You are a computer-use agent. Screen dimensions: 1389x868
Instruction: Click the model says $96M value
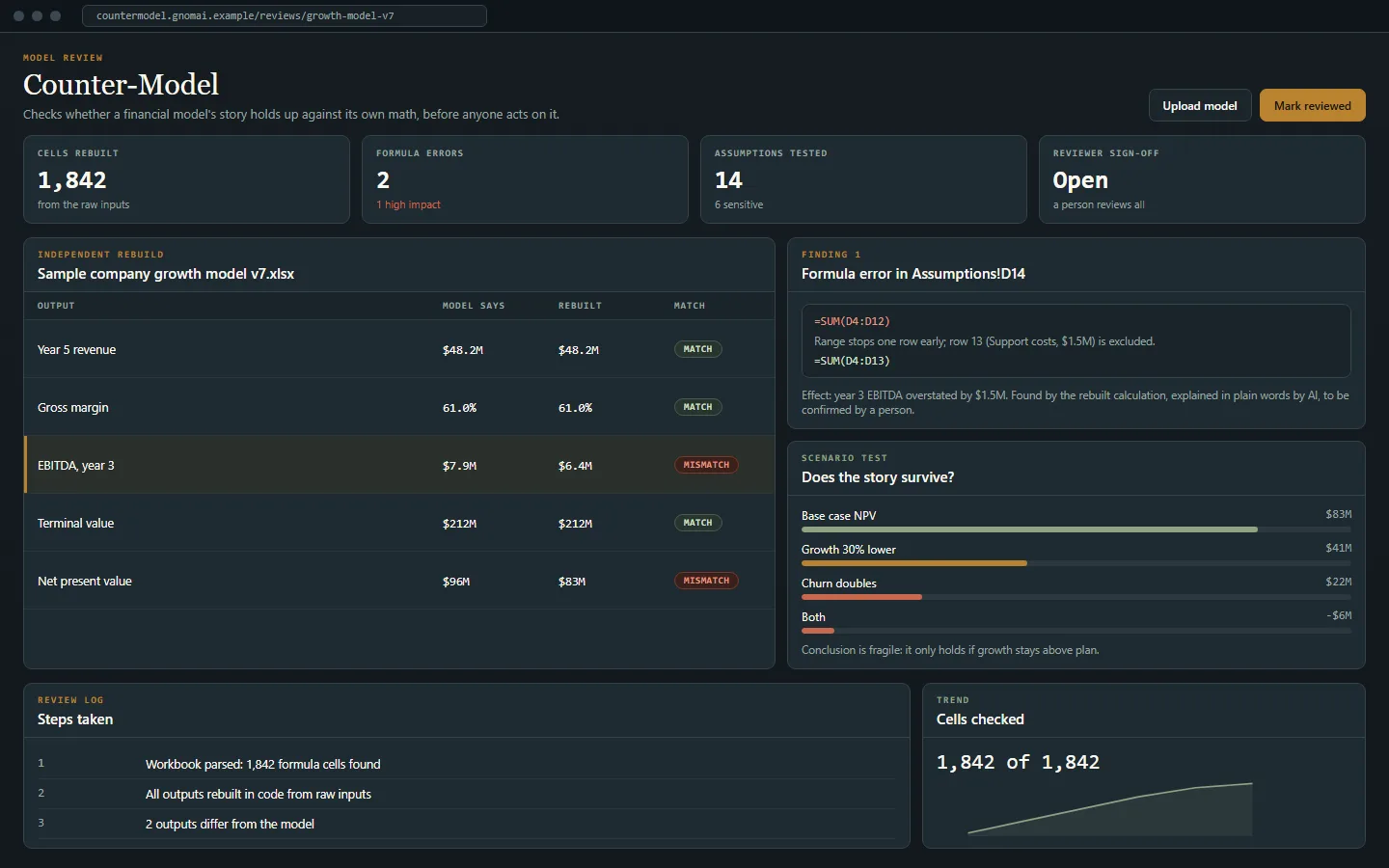click(456, 582)
